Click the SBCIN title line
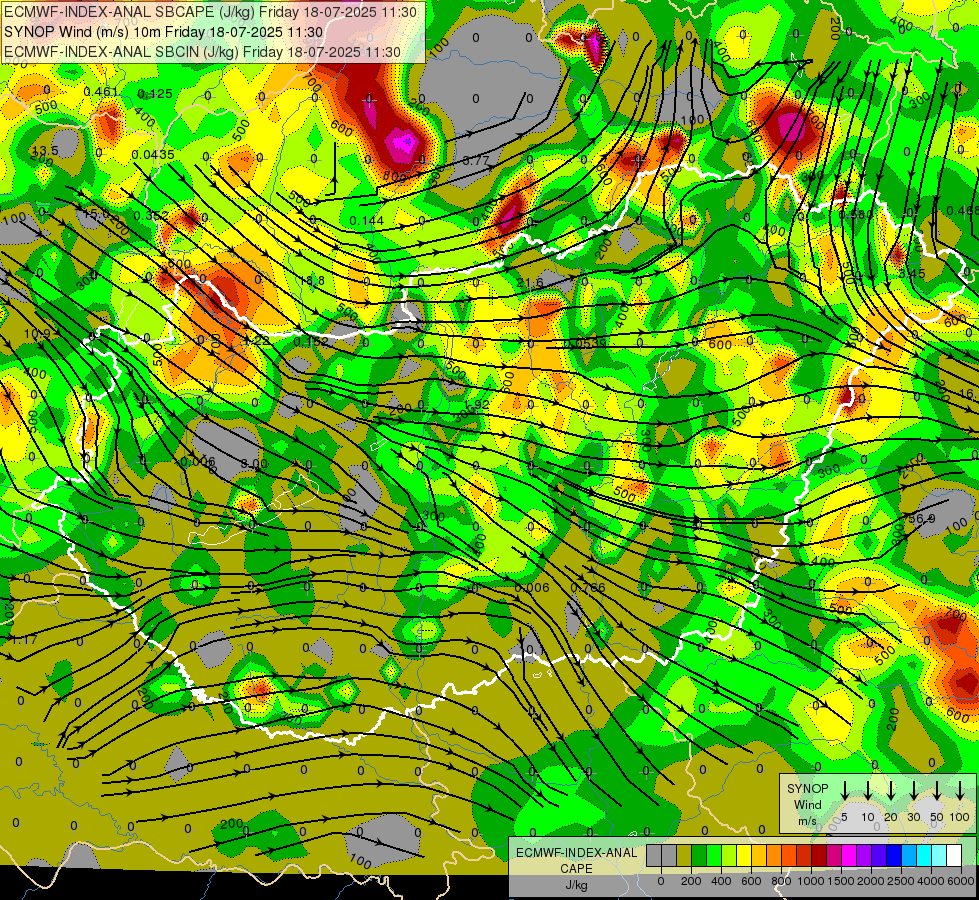The height and width of the screenshot is (900, 979). coord(202,52)
